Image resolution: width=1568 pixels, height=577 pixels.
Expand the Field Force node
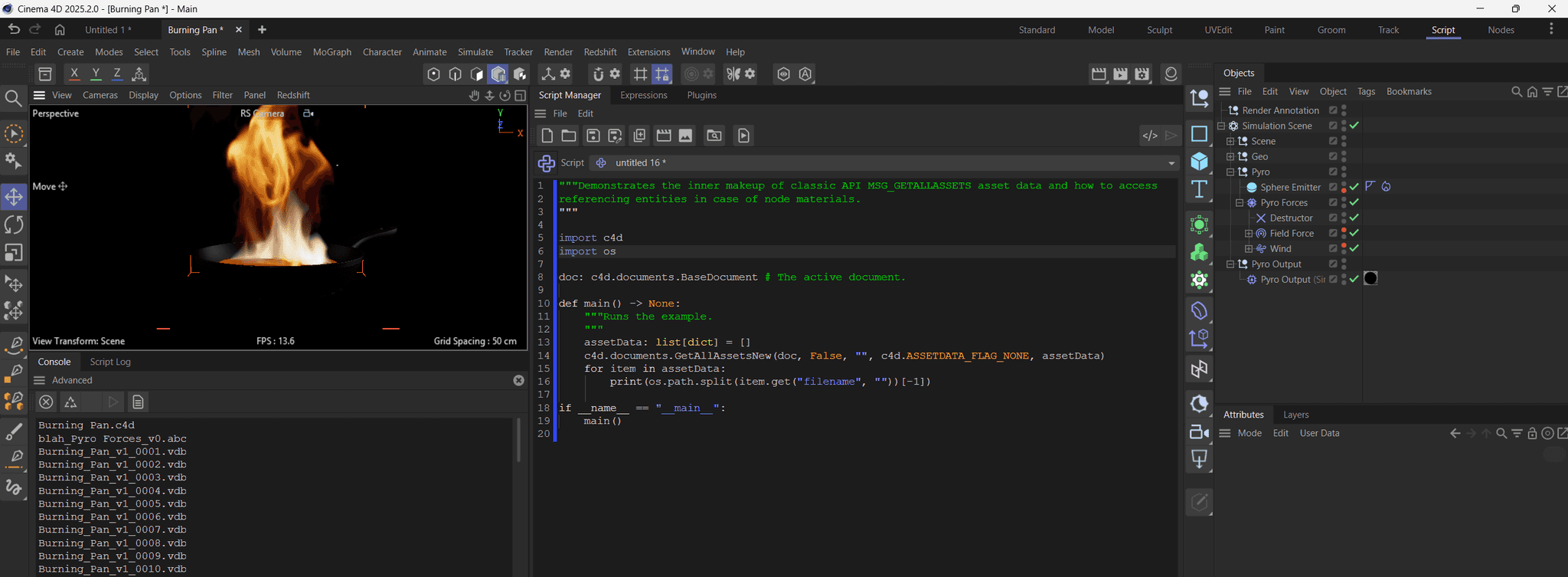tap(1249, 233)
